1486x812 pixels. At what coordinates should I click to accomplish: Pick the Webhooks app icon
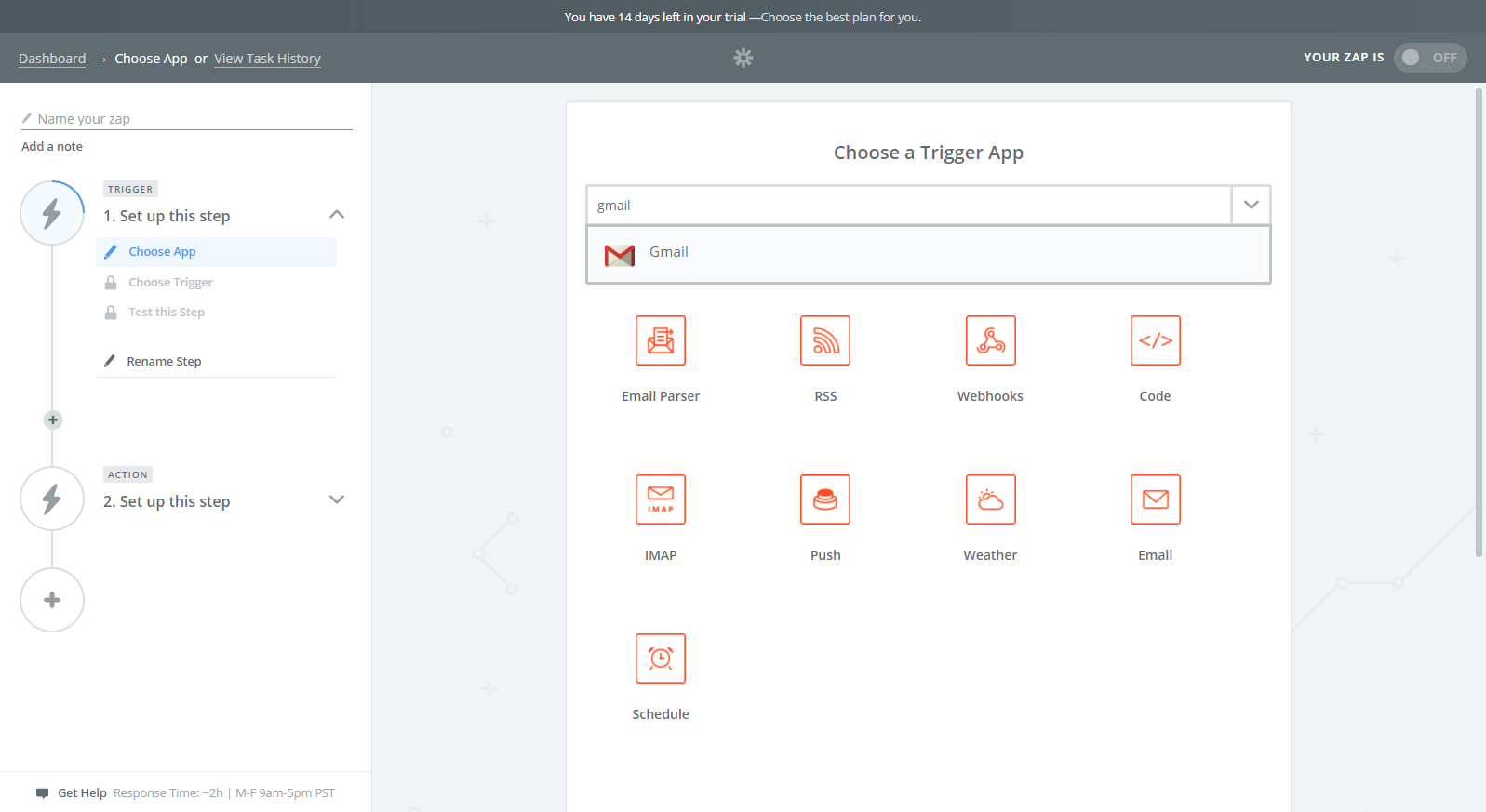coord(990,340)
